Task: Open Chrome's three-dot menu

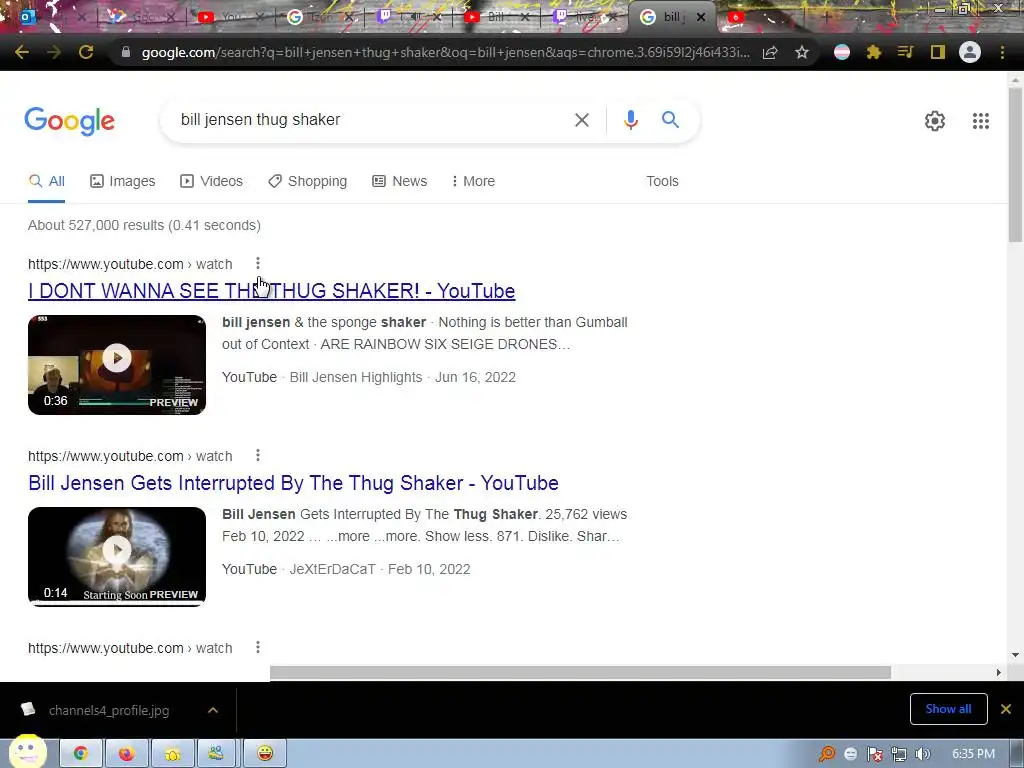Action: [1002, 52]
